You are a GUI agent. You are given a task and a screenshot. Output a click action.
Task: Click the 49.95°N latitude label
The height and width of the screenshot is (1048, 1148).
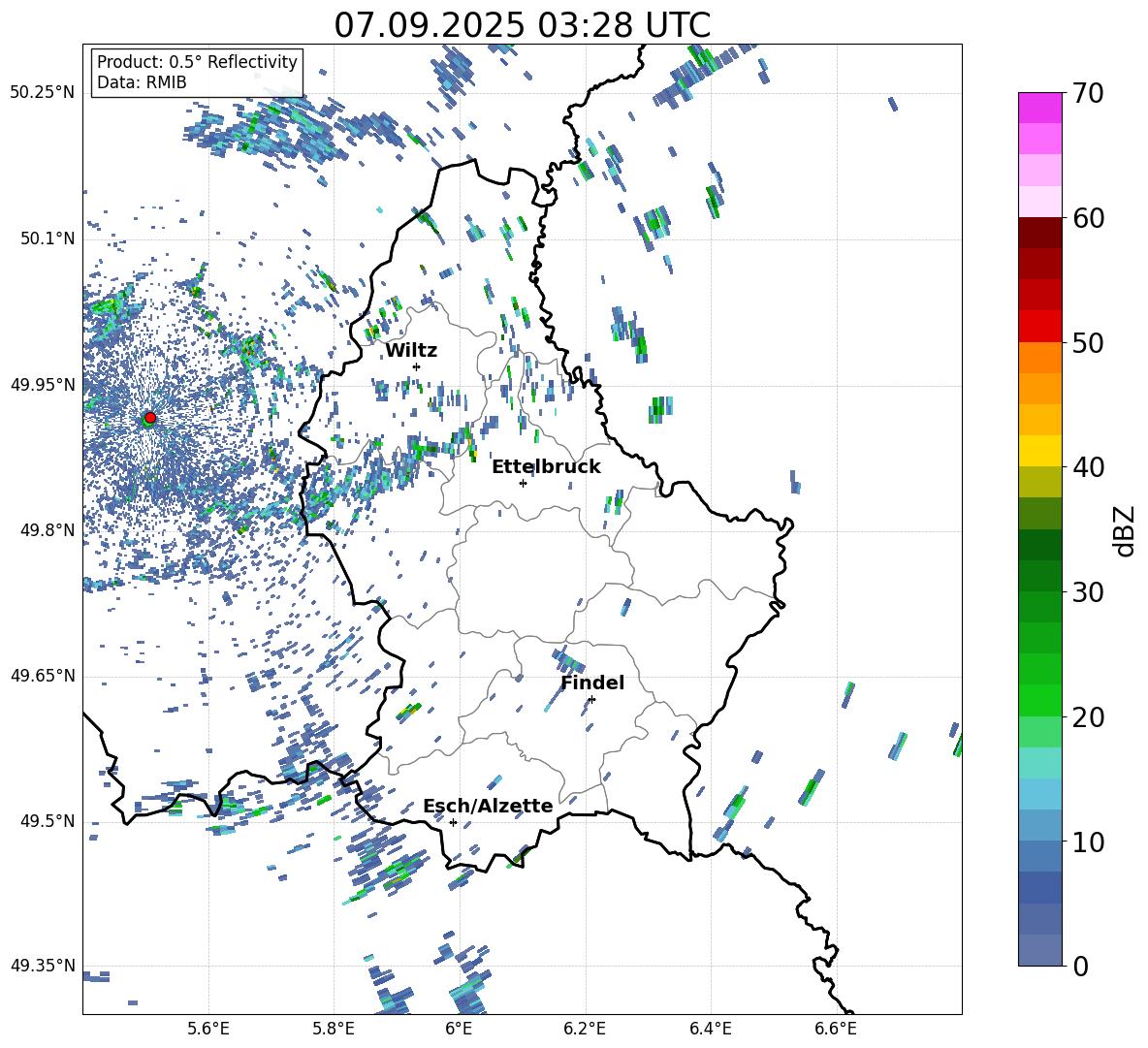(43, 385)
